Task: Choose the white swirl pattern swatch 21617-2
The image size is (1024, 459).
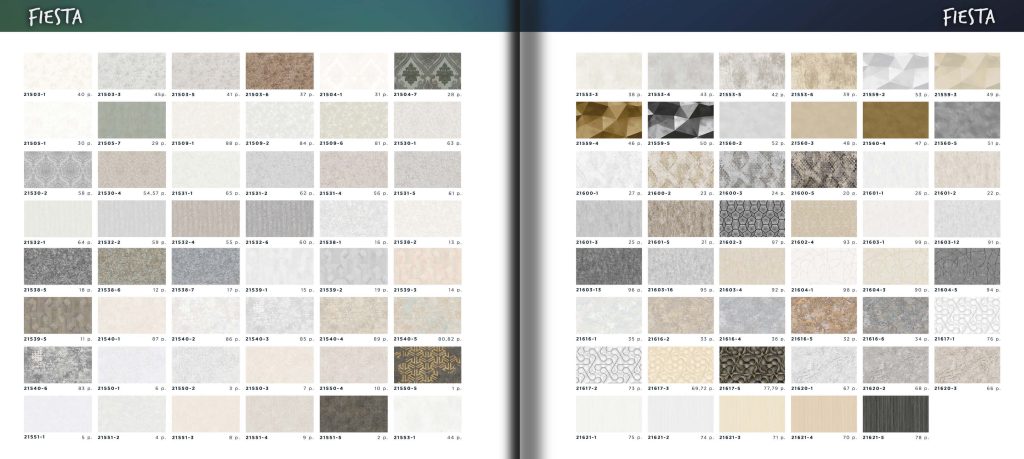Action: 609,364
